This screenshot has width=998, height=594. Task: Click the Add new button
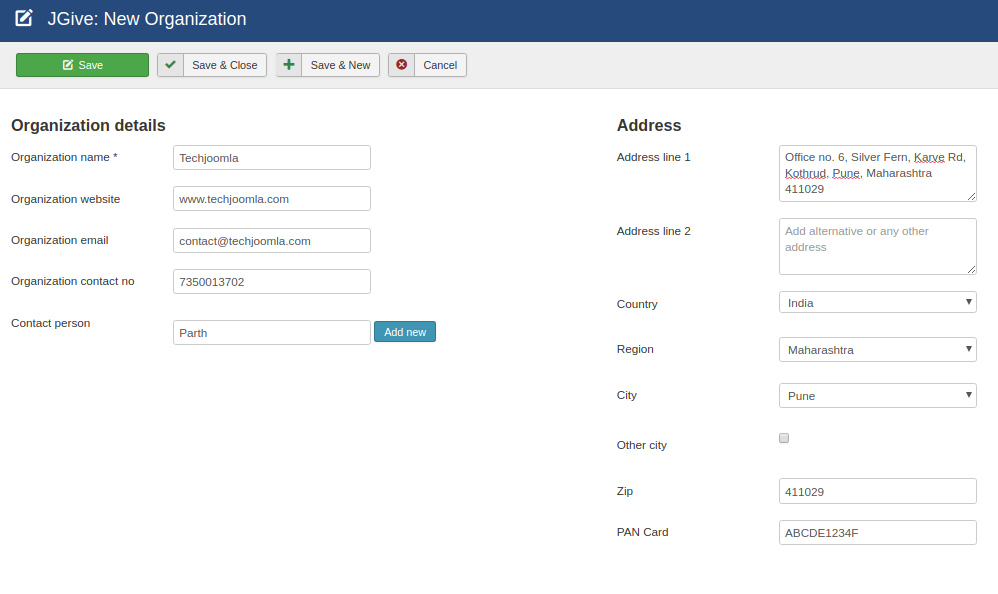[x=405, y=332]
